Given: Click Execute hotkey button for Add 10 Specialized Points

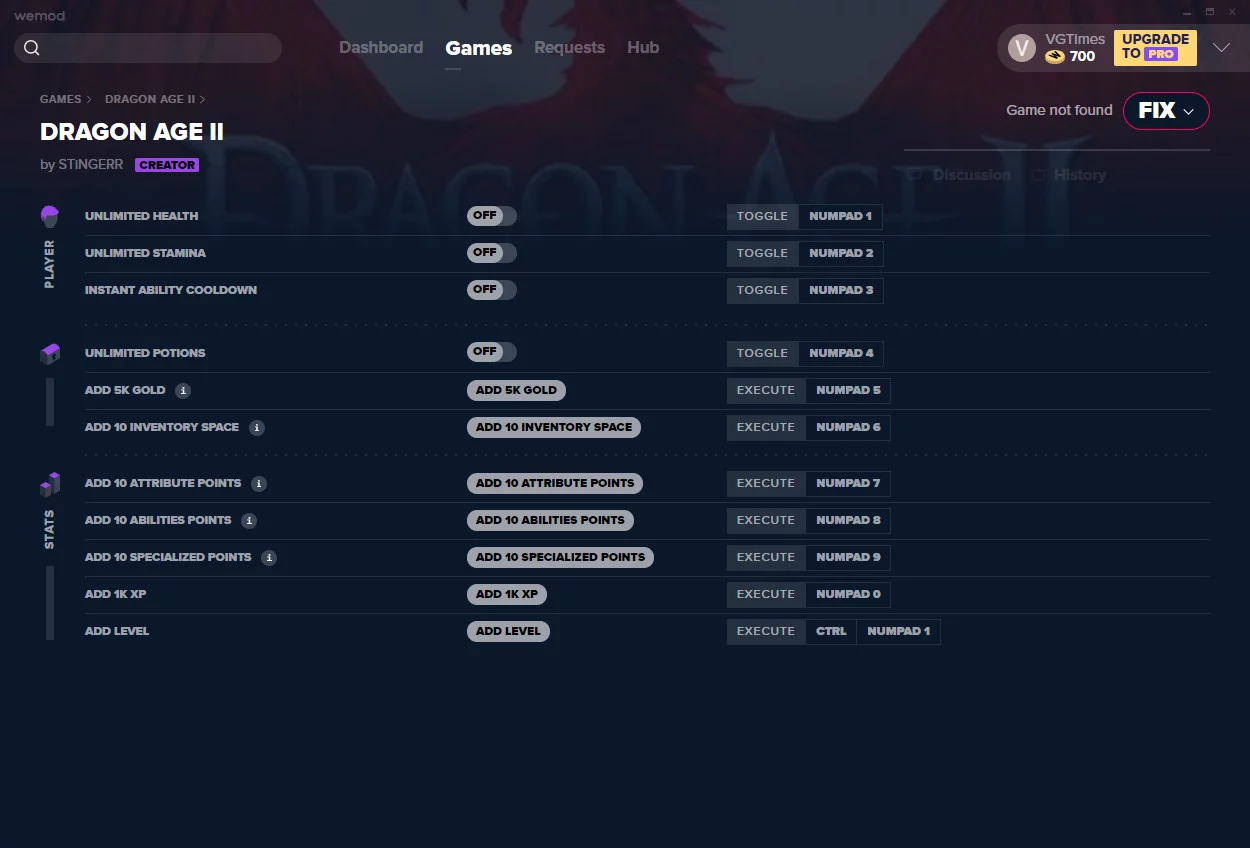Looking at the screenshot, I should pos(766,558).
